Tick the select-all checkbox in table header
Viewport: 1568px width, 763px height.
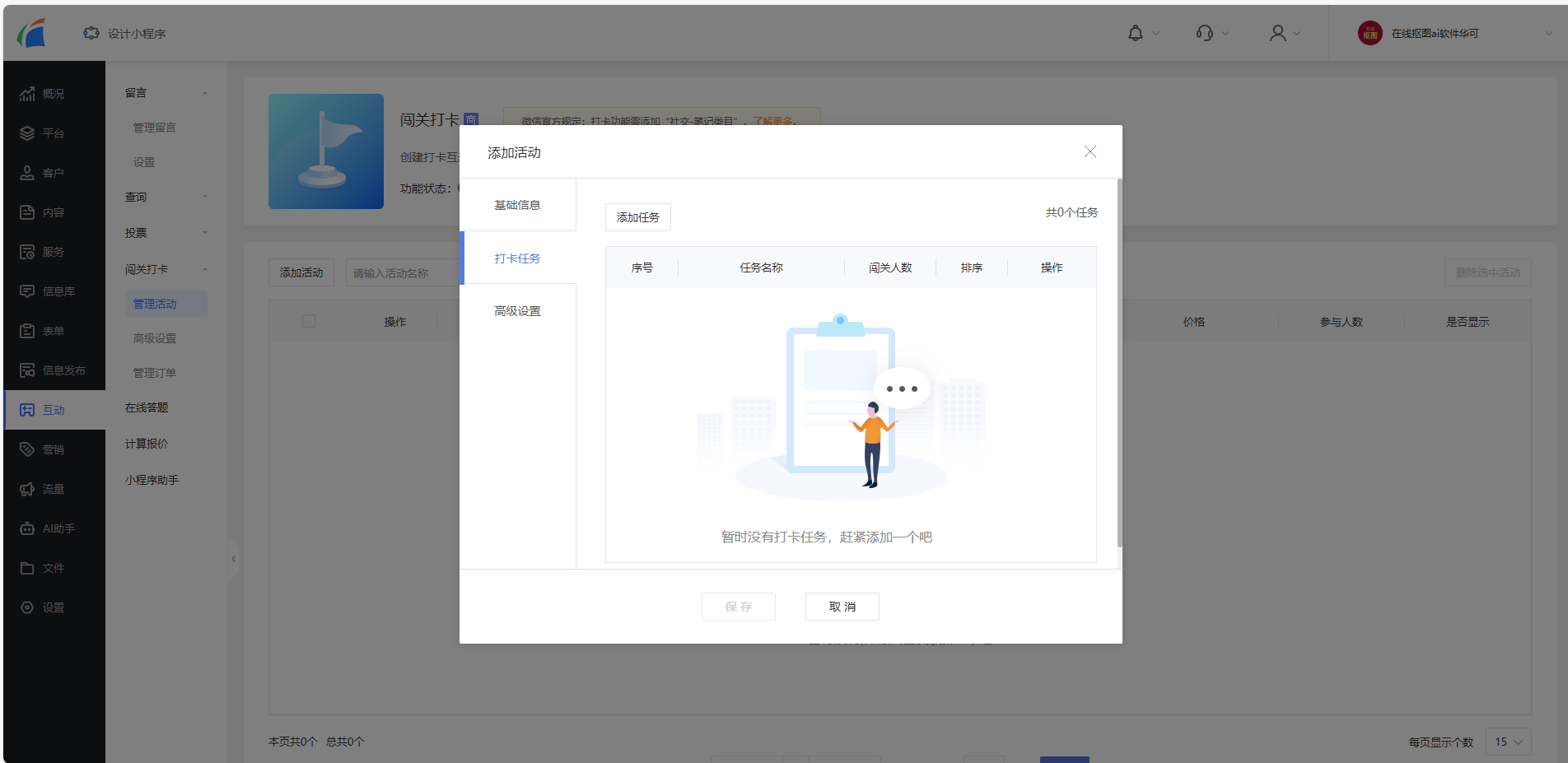[309, 321]
